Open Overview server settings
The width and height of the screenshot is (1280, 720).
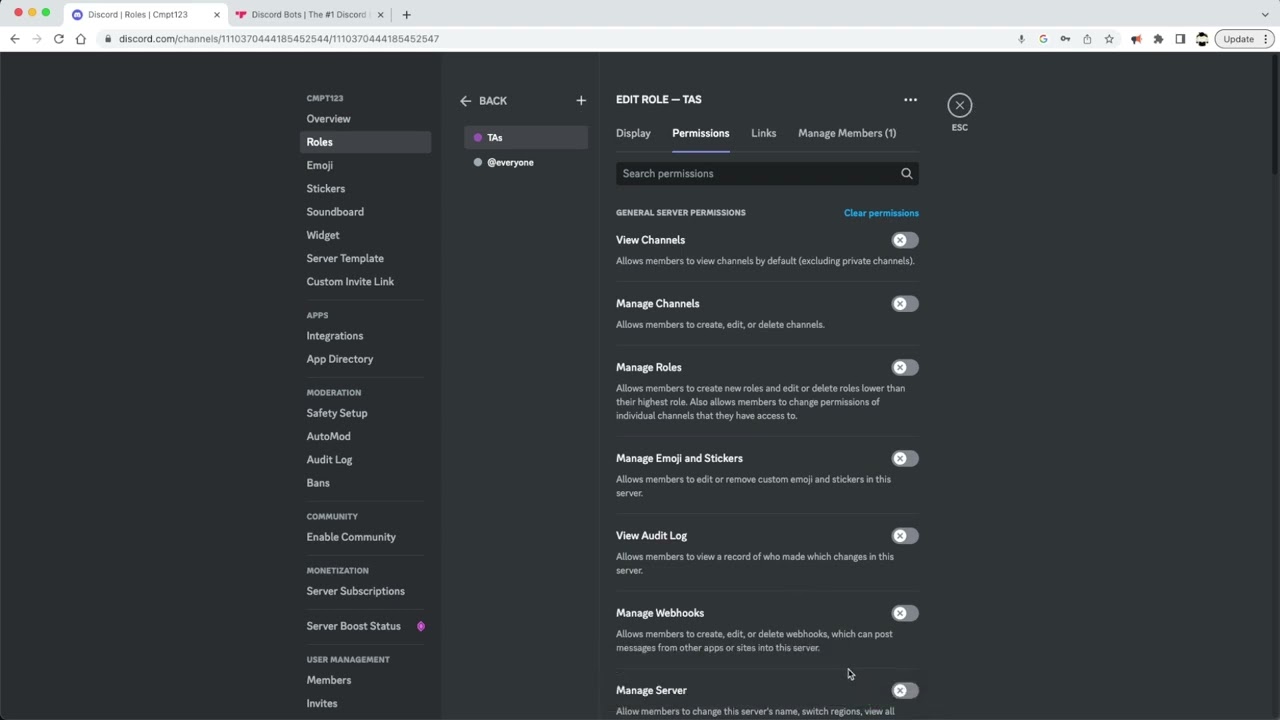(x=365, y=119)
